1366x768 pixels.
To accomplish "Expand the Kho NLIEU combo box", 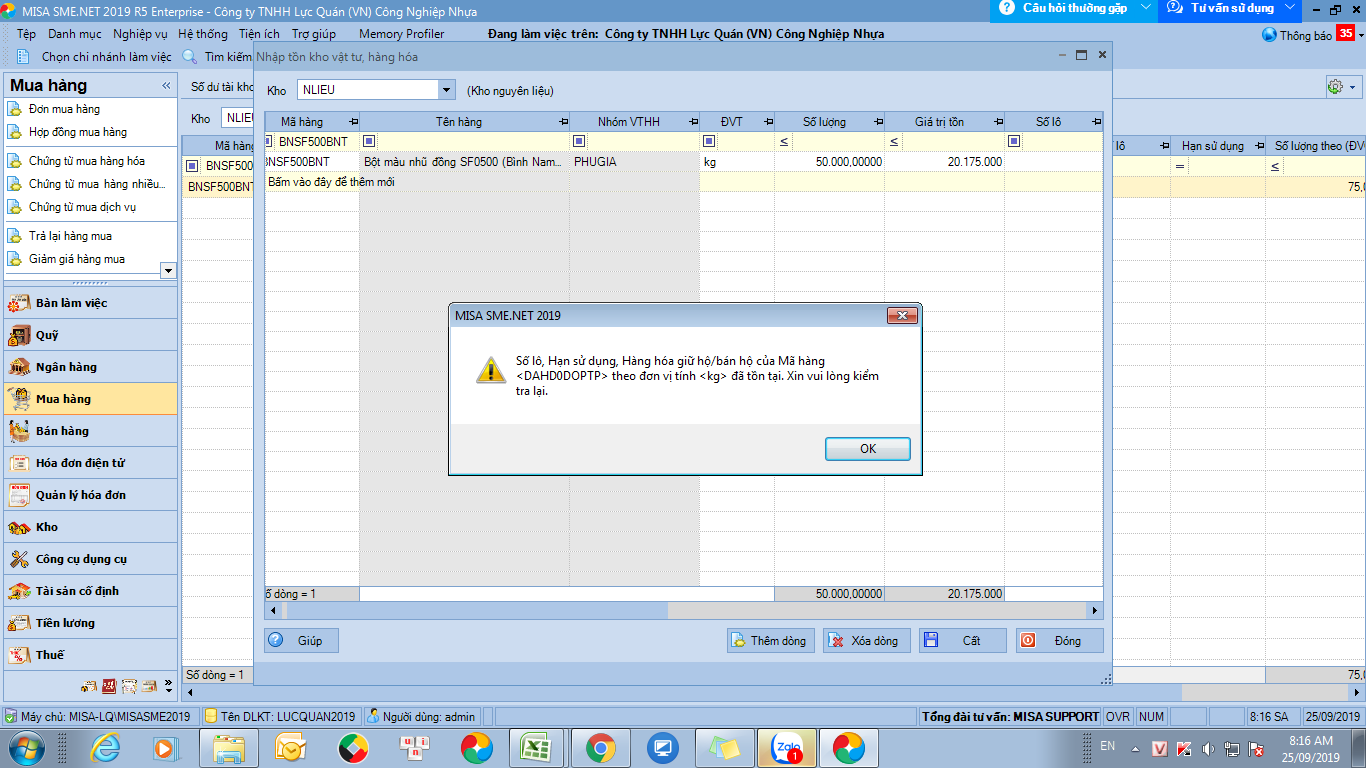I will (x=446, y=90).
